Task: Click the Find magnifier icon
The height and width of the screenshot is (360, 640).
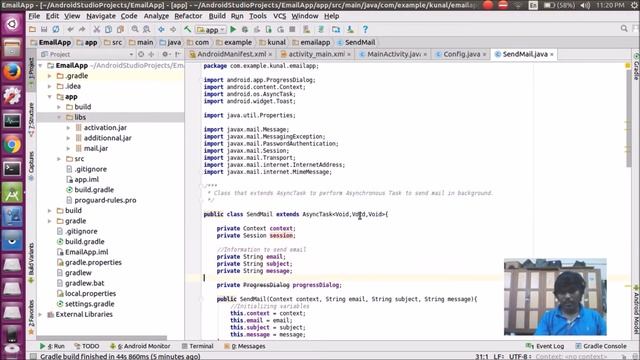Action: 135,29
